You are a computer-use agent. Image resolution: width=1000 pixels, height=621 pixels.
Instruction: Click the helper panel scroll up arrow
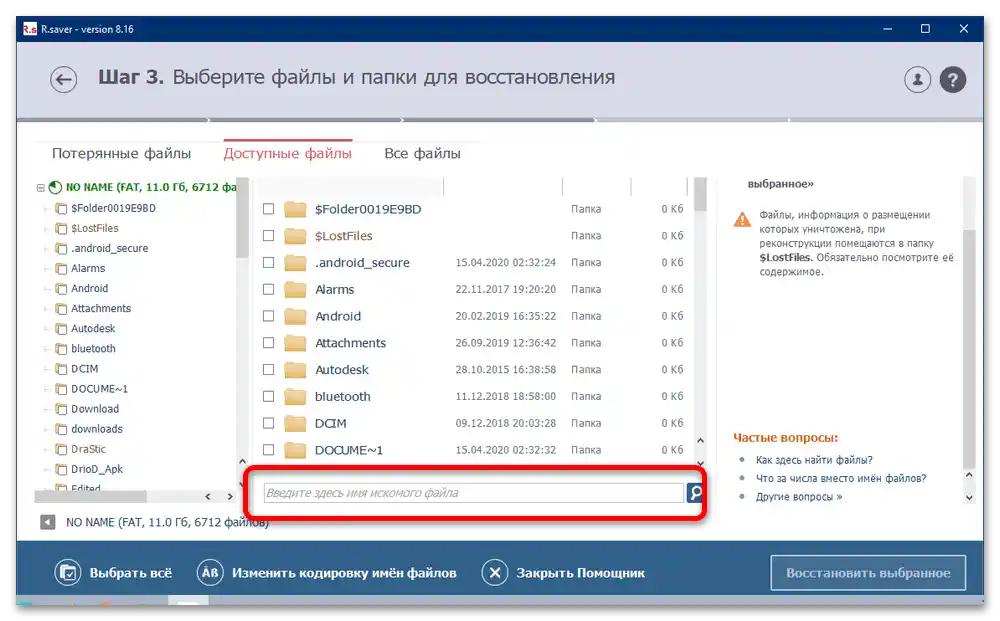969,475
